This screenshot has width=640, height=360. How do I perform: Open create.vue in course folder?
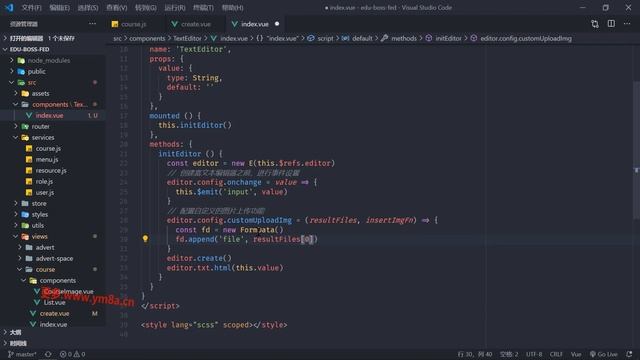[x=53, y=314]
